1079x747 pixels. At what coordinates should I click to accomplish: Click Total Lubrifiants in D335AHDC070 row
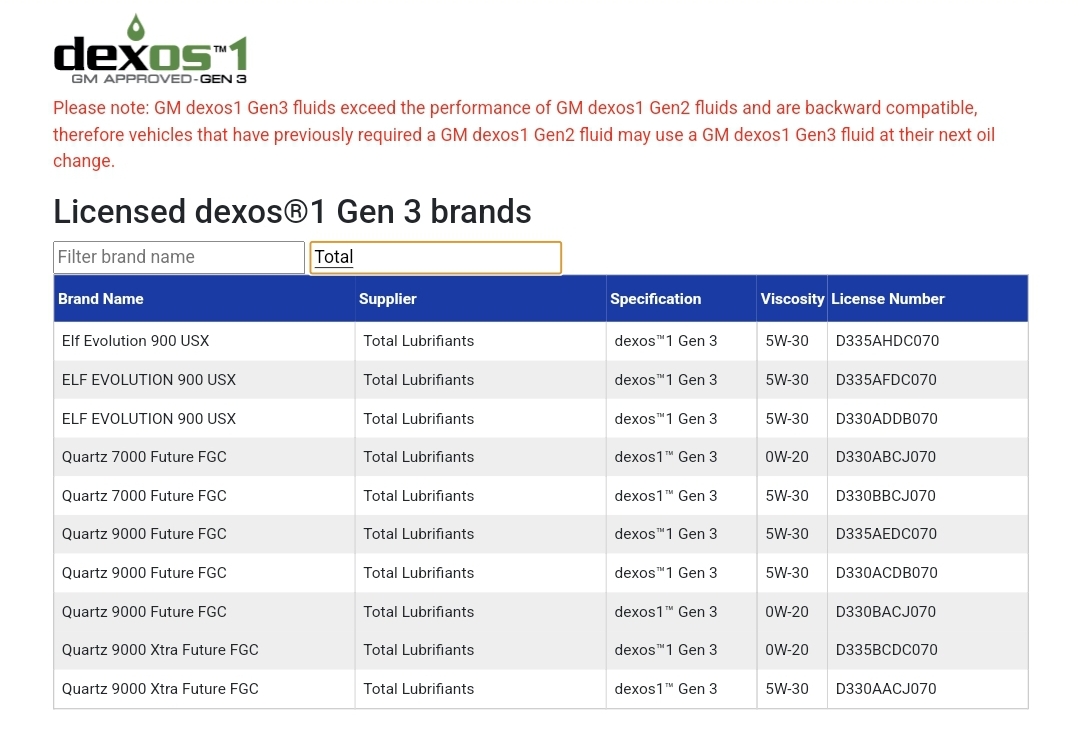pyautogui.click(x=418, y=341)
